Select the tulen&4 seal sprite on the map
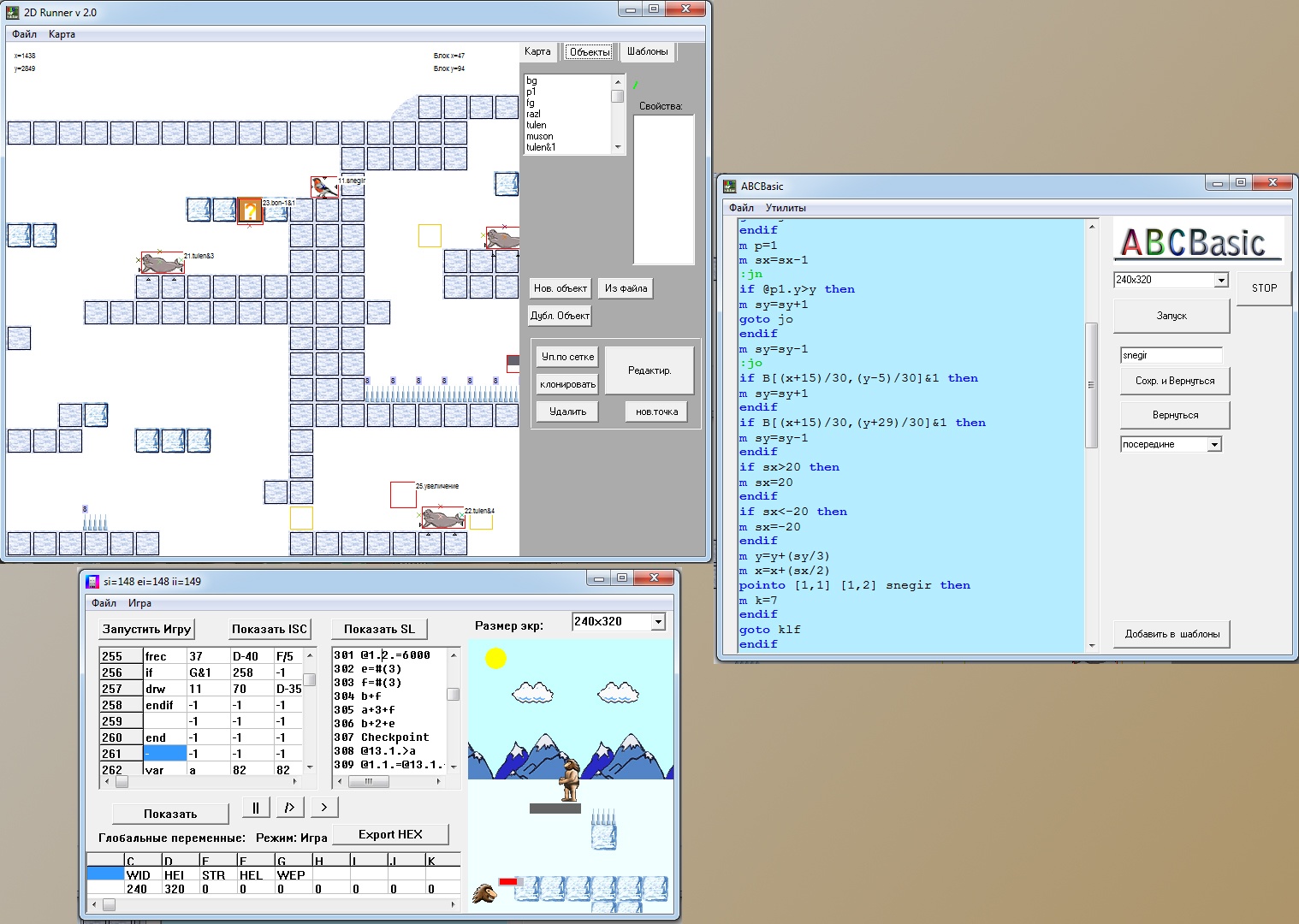This screenshot has height=924, width=1299. click(x=442, y=518)
